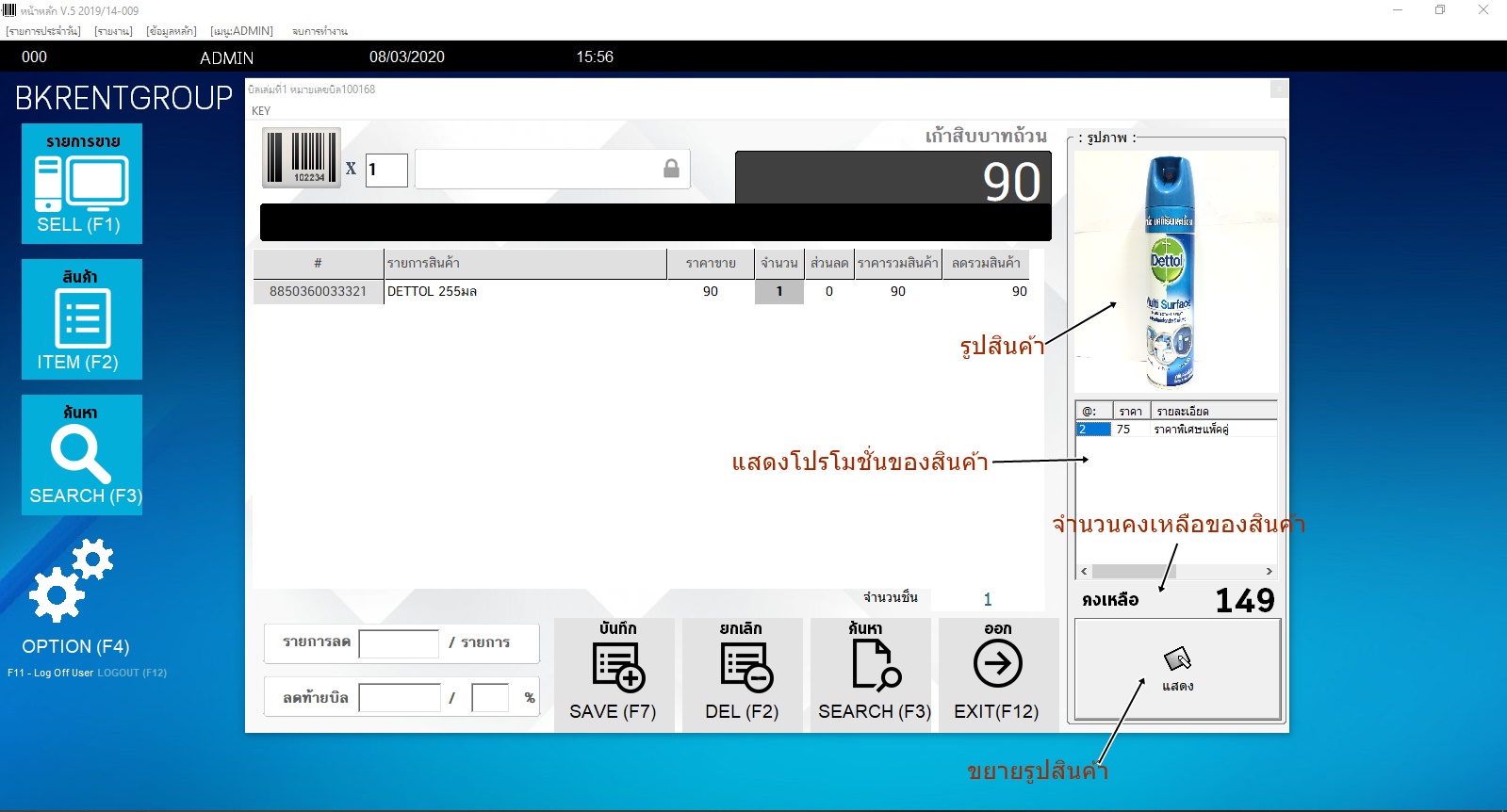The height and width of the screenshot is (812, 1507).
Task: Click promotion price cell 75
Action: 1131,430
